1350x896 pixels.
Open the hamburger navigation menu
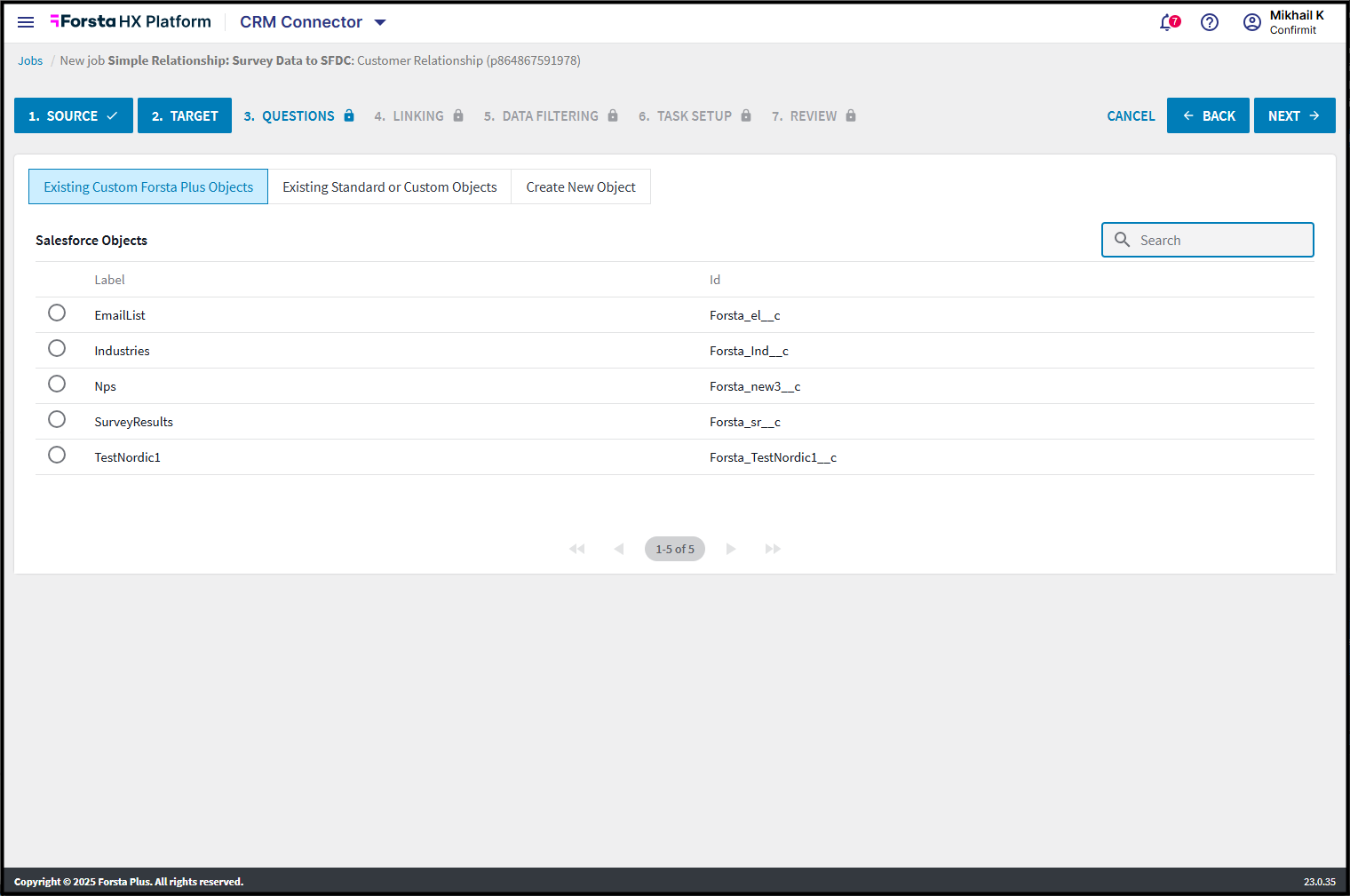[x=26, y=22]
